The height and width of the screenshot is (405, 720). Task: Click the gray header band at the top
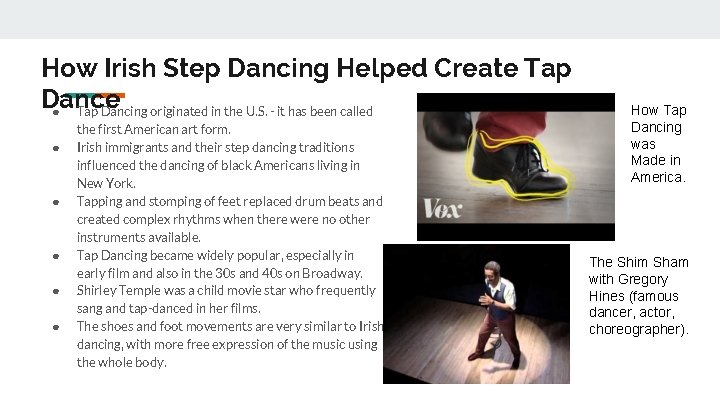tap(360, 19)
